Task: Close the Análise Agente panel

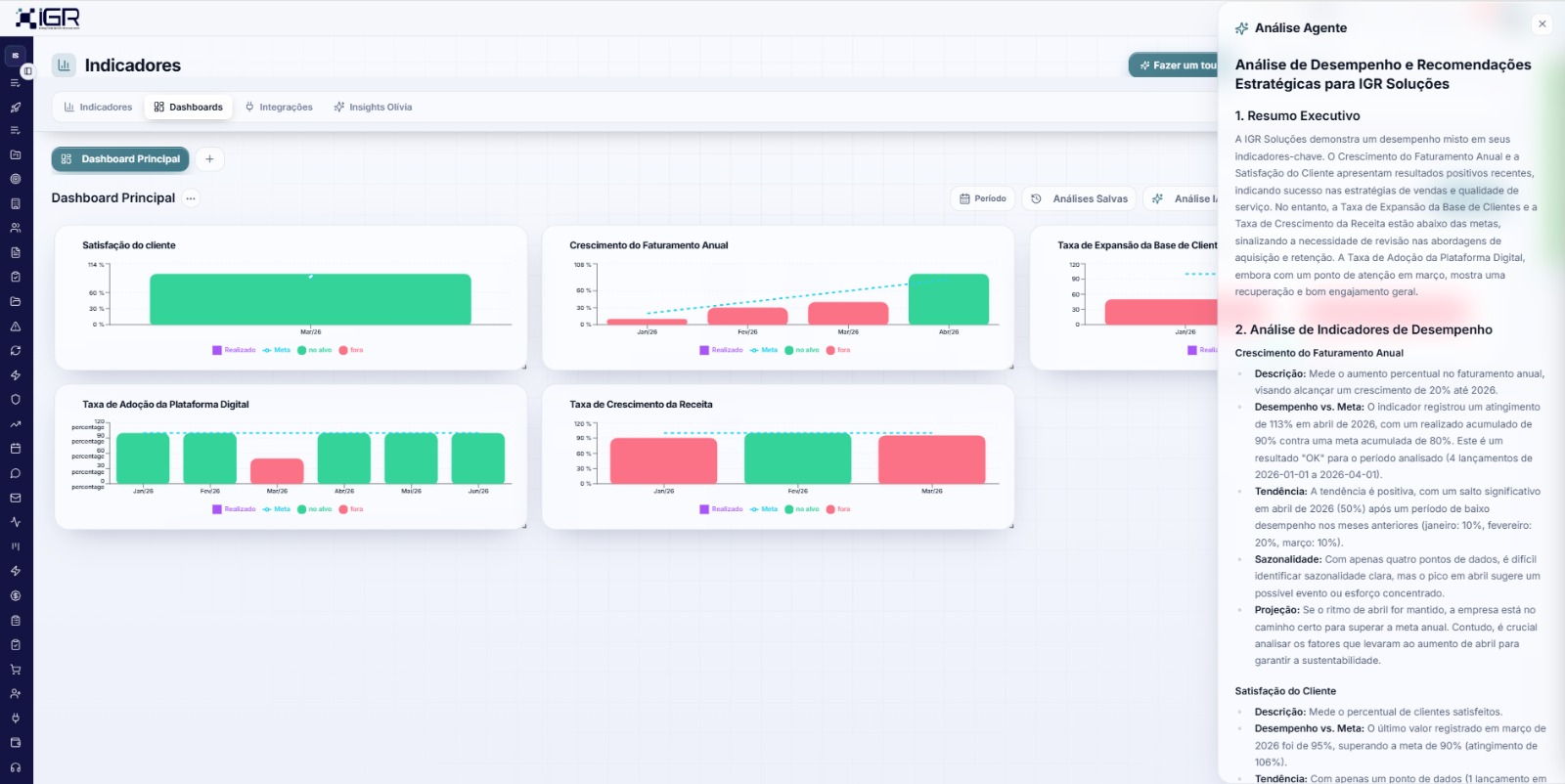Action: [x=1543, y=24]
